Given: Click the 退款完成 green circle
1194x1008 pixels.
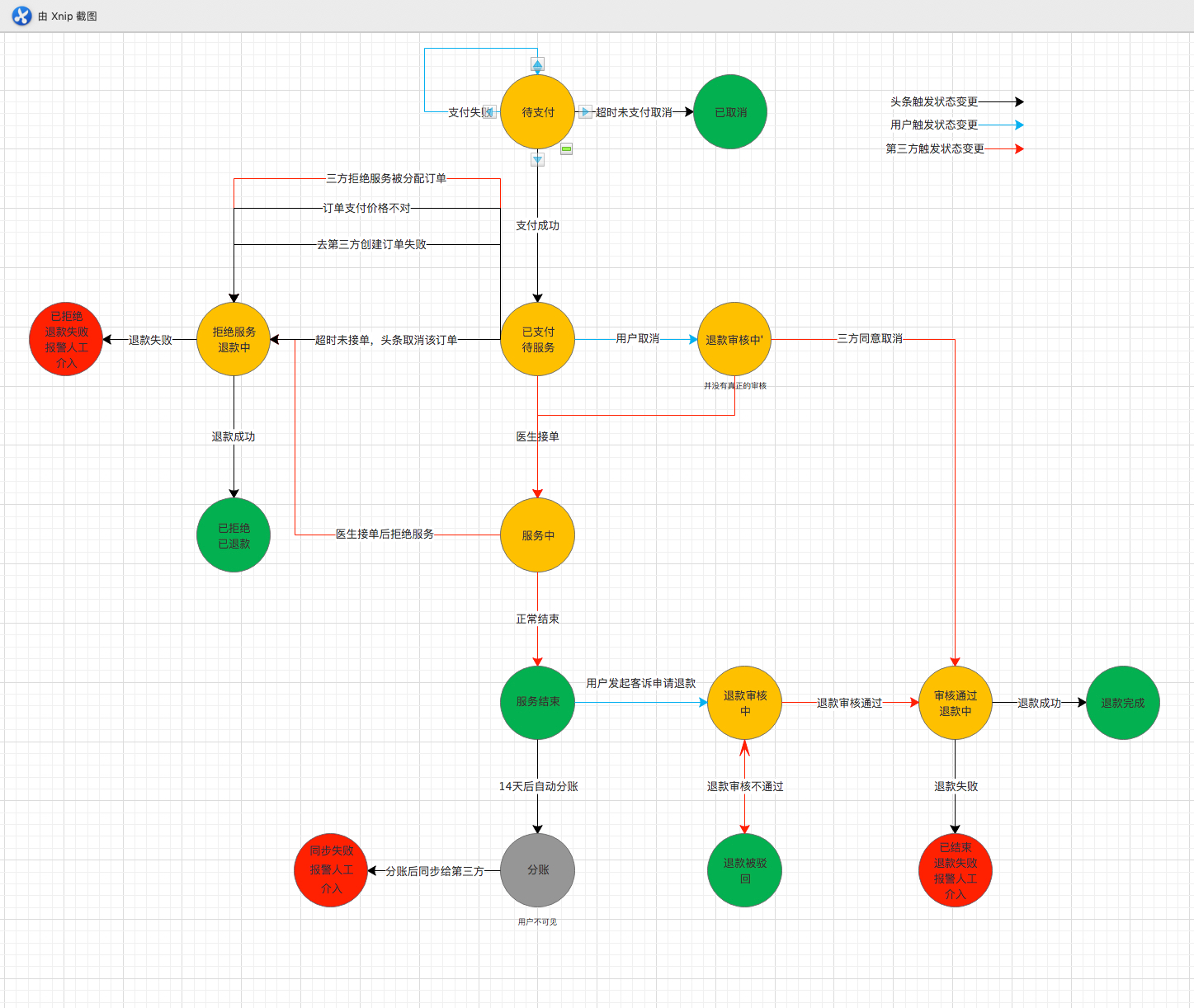Looking at the screenshot, I should (x=1122, y=703).
